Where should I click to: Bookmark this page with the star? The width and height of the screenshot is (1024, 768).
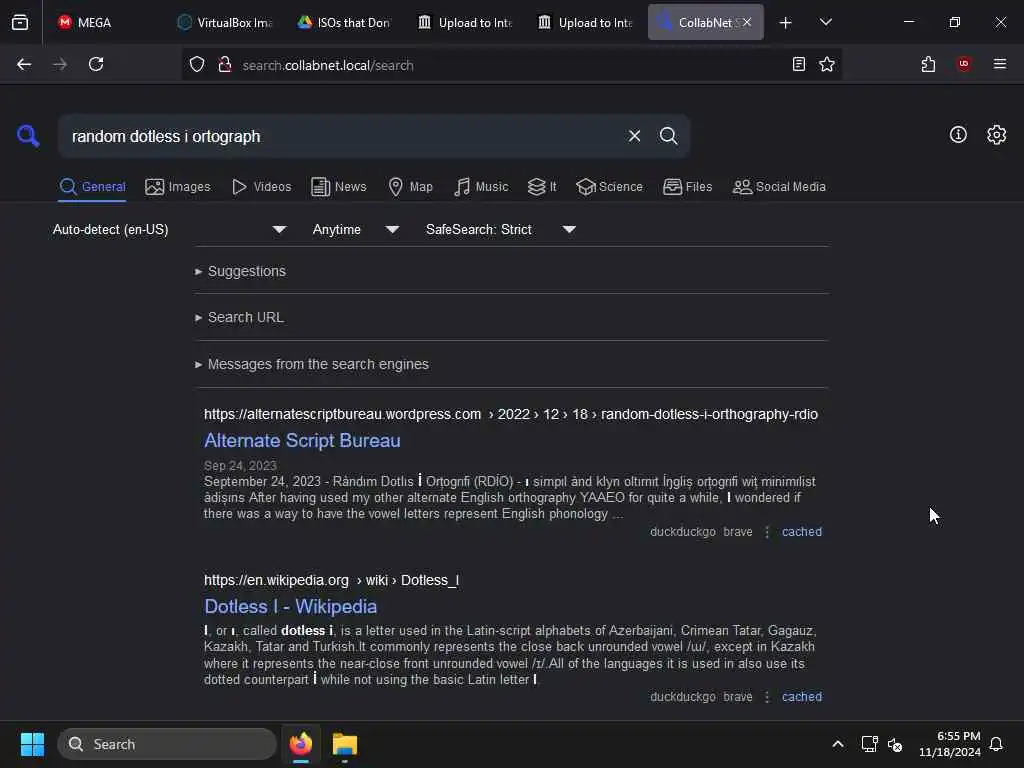827,64
